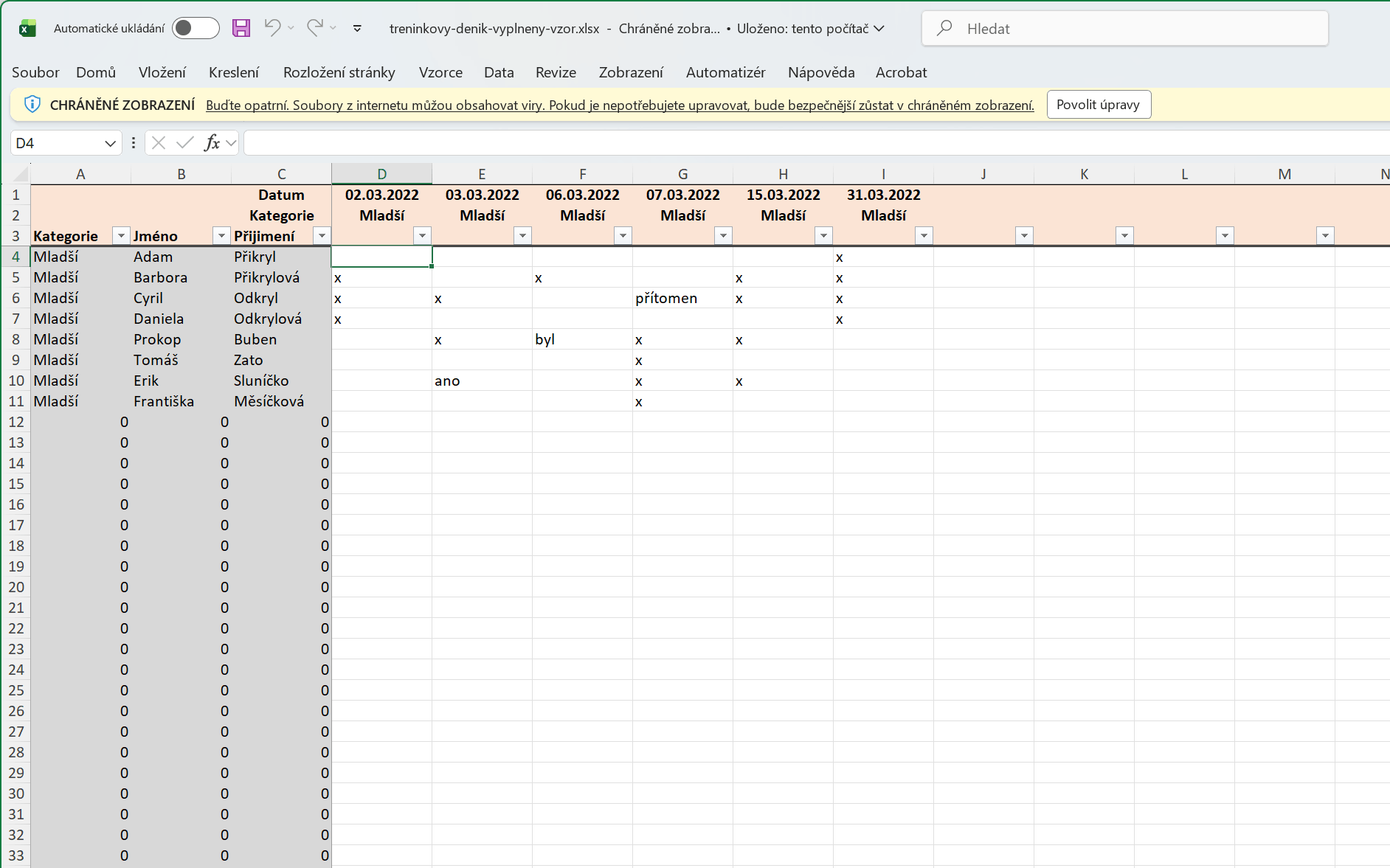Open Customize Quick Access Toolbar menu
Screen dimensions: 1390x868
point(357,28)
